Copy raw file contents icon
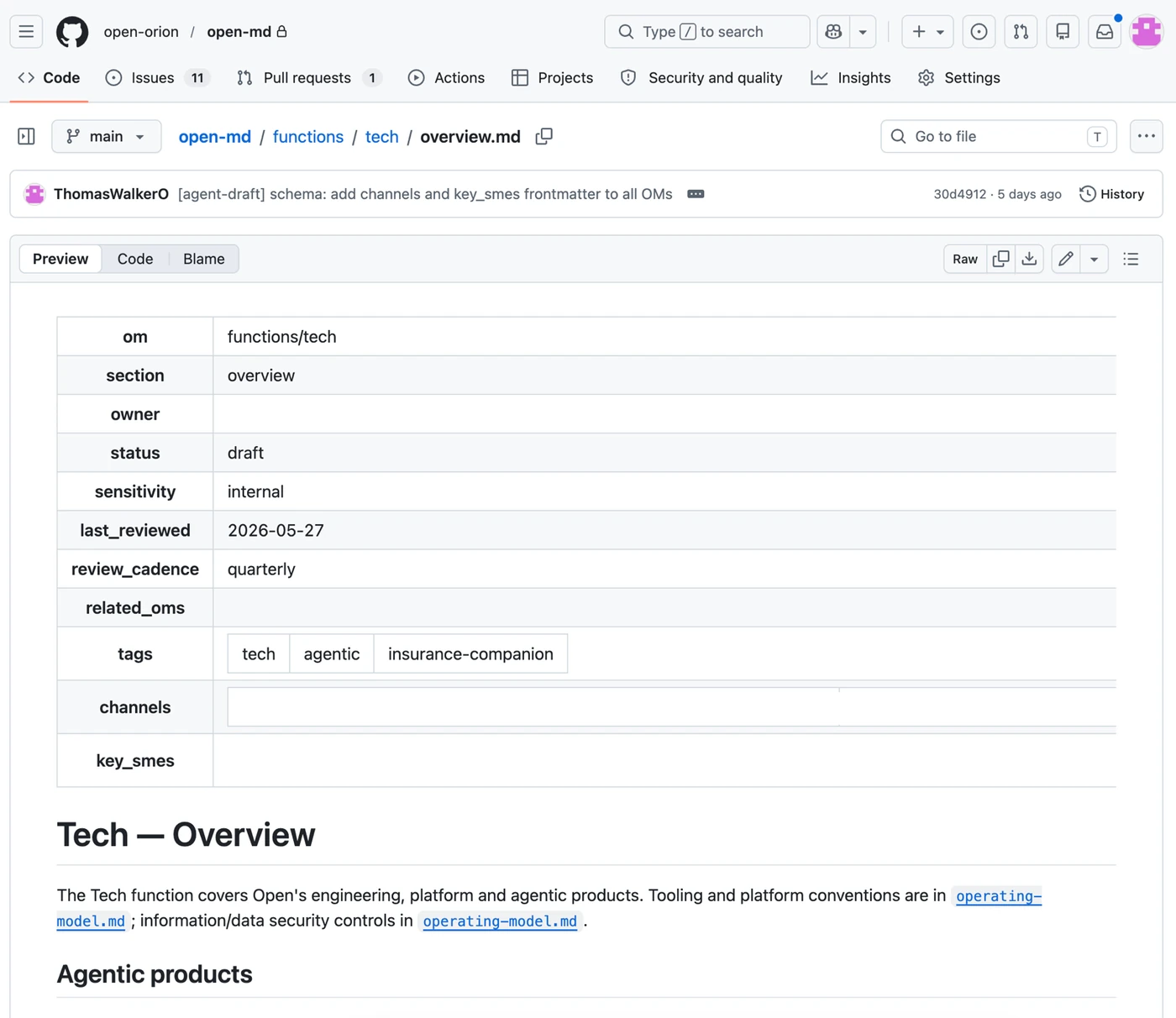The image size is (1176, 1018). pyautogui.click(x=1000, y=259)
